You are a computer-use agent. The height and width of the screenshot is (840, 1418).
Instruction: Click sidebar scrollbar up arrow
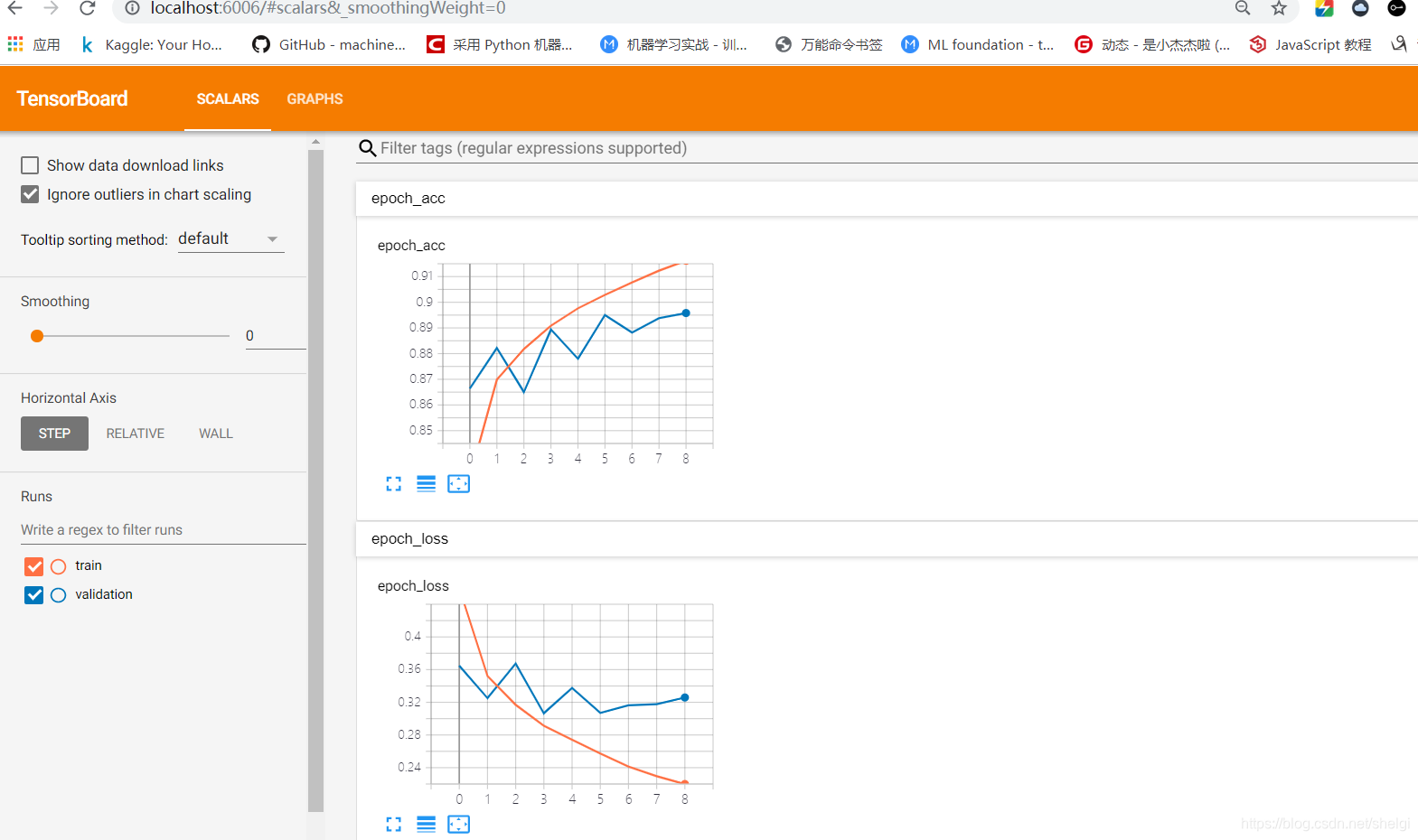point(315,142)
